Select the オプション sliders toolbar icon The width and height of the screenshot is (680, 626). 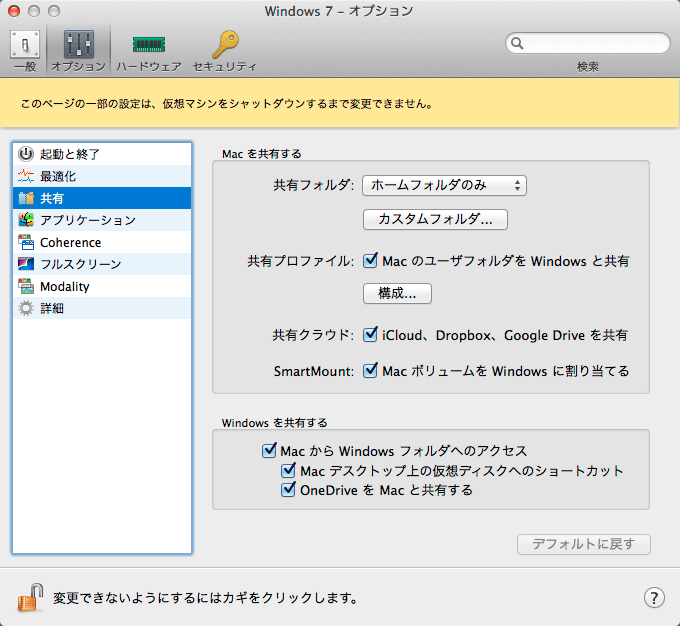click(78, 44)
